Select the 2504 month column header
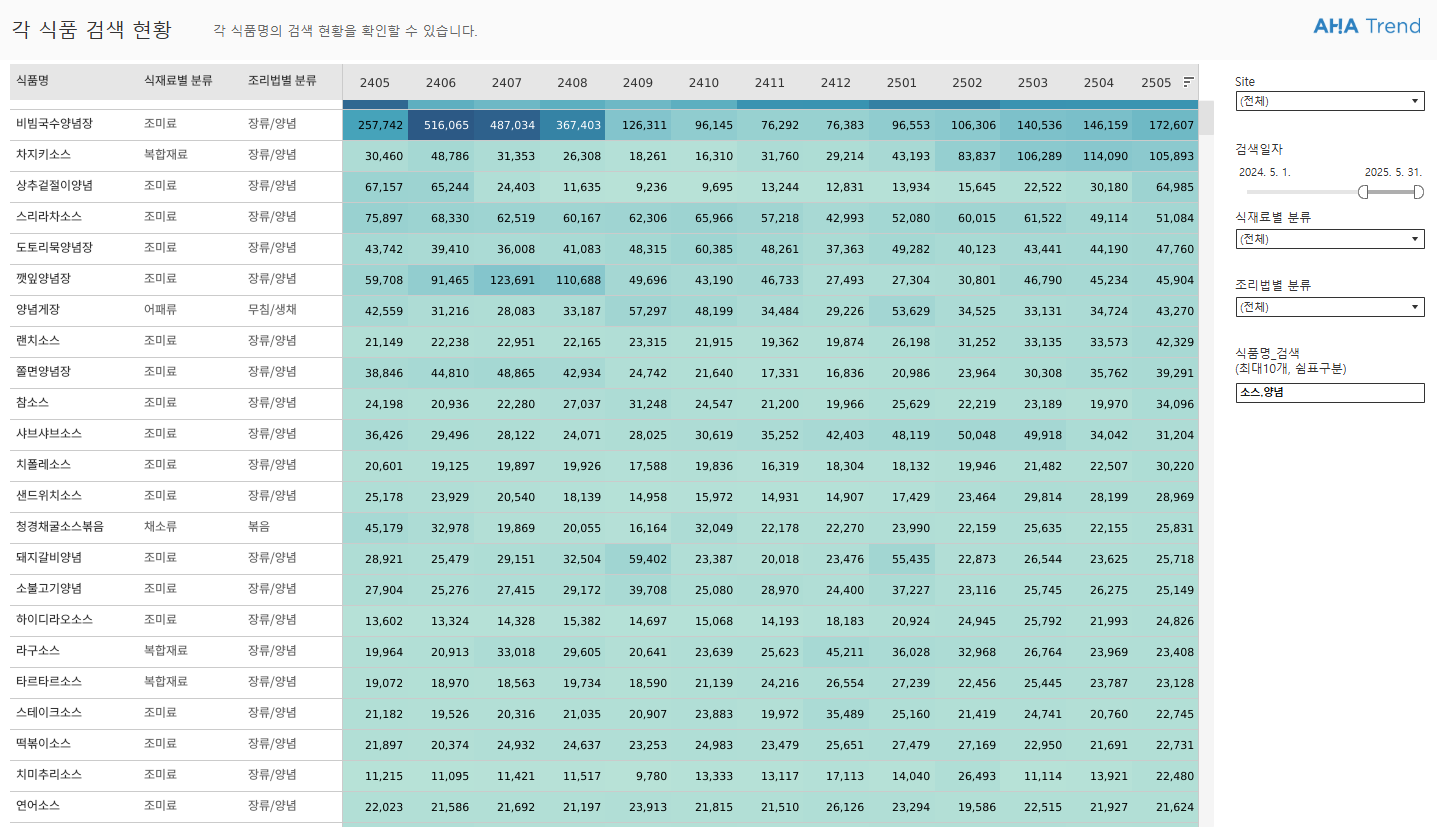 (1099, 83)
